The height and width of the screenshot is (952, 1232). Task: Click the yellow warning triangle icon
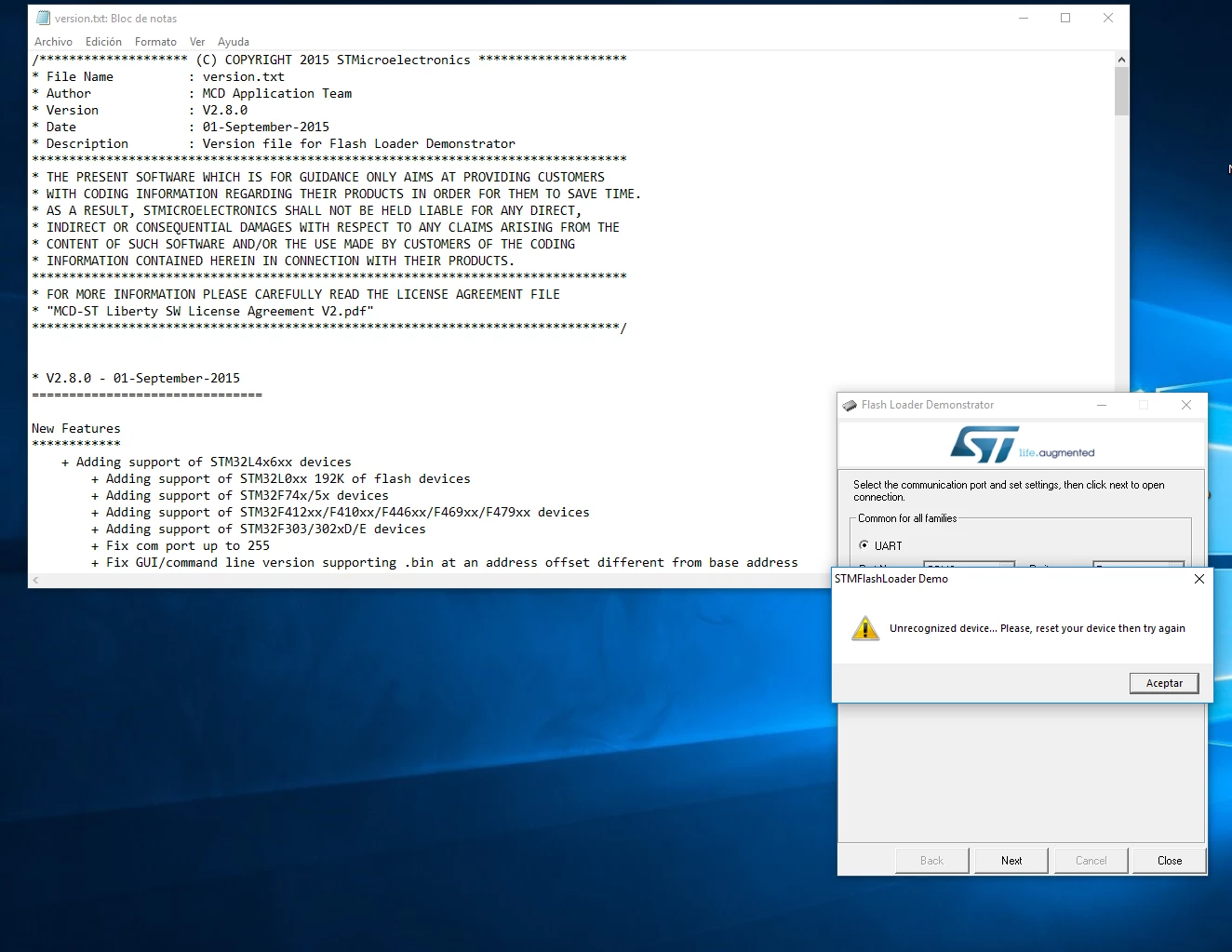coord(865,628)
